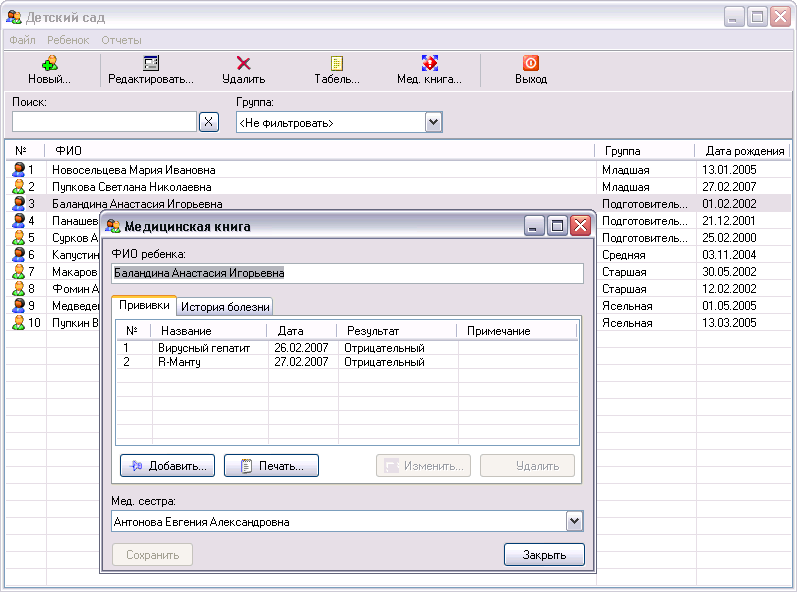Select the R-Манту vaccination row
The width and height of the screenshot is (797, 592).
pos(347,362)
